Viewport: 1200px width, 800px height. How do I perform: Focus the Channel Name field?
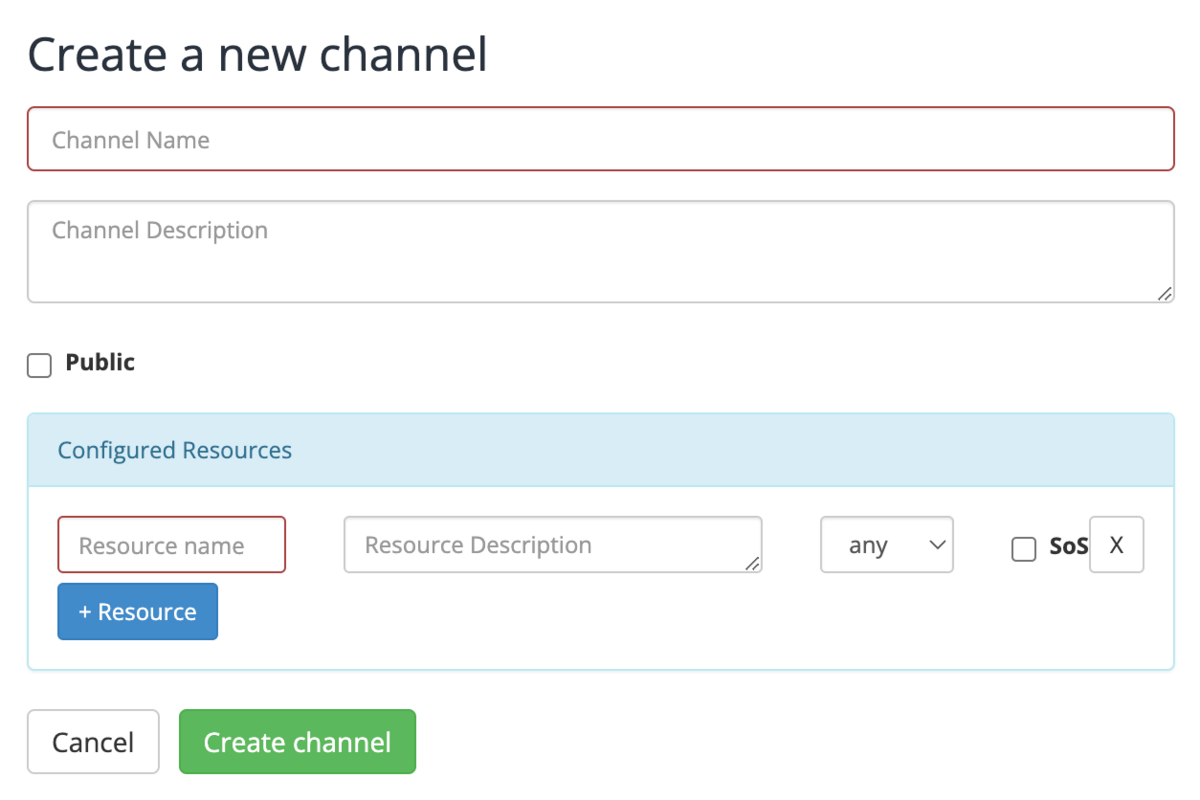600,140
